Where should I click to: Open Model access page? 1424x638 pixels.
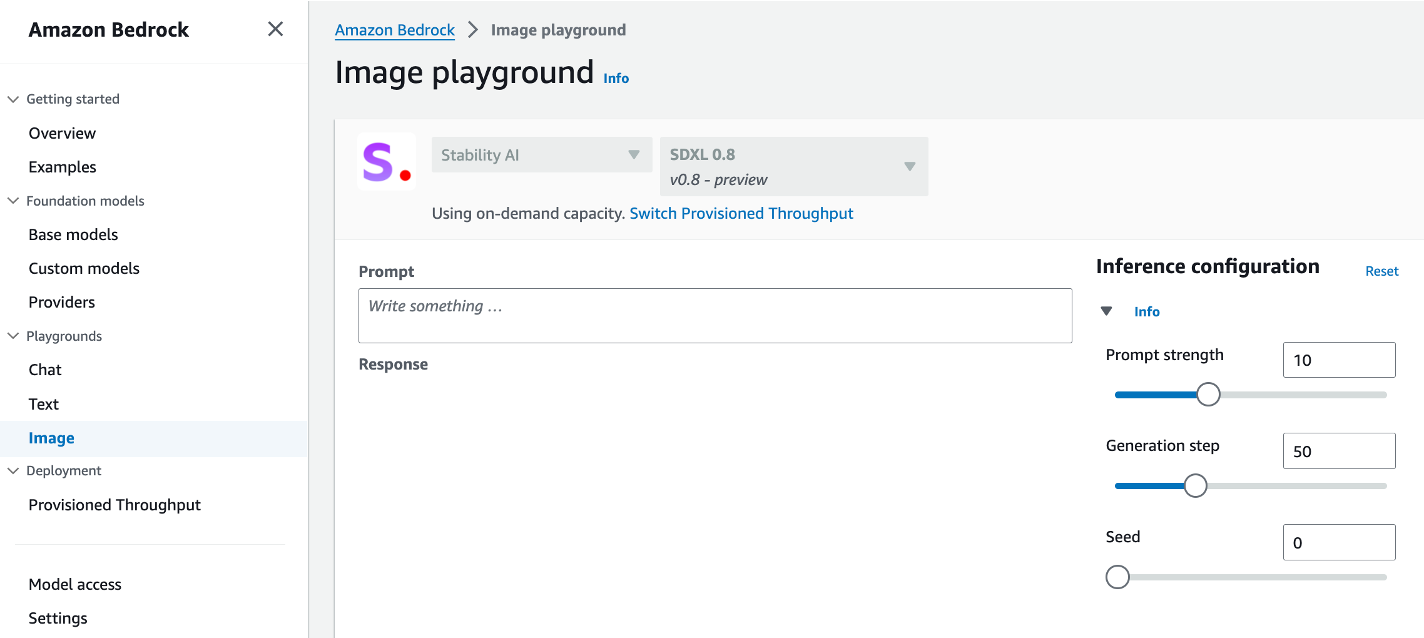point(75,584)
